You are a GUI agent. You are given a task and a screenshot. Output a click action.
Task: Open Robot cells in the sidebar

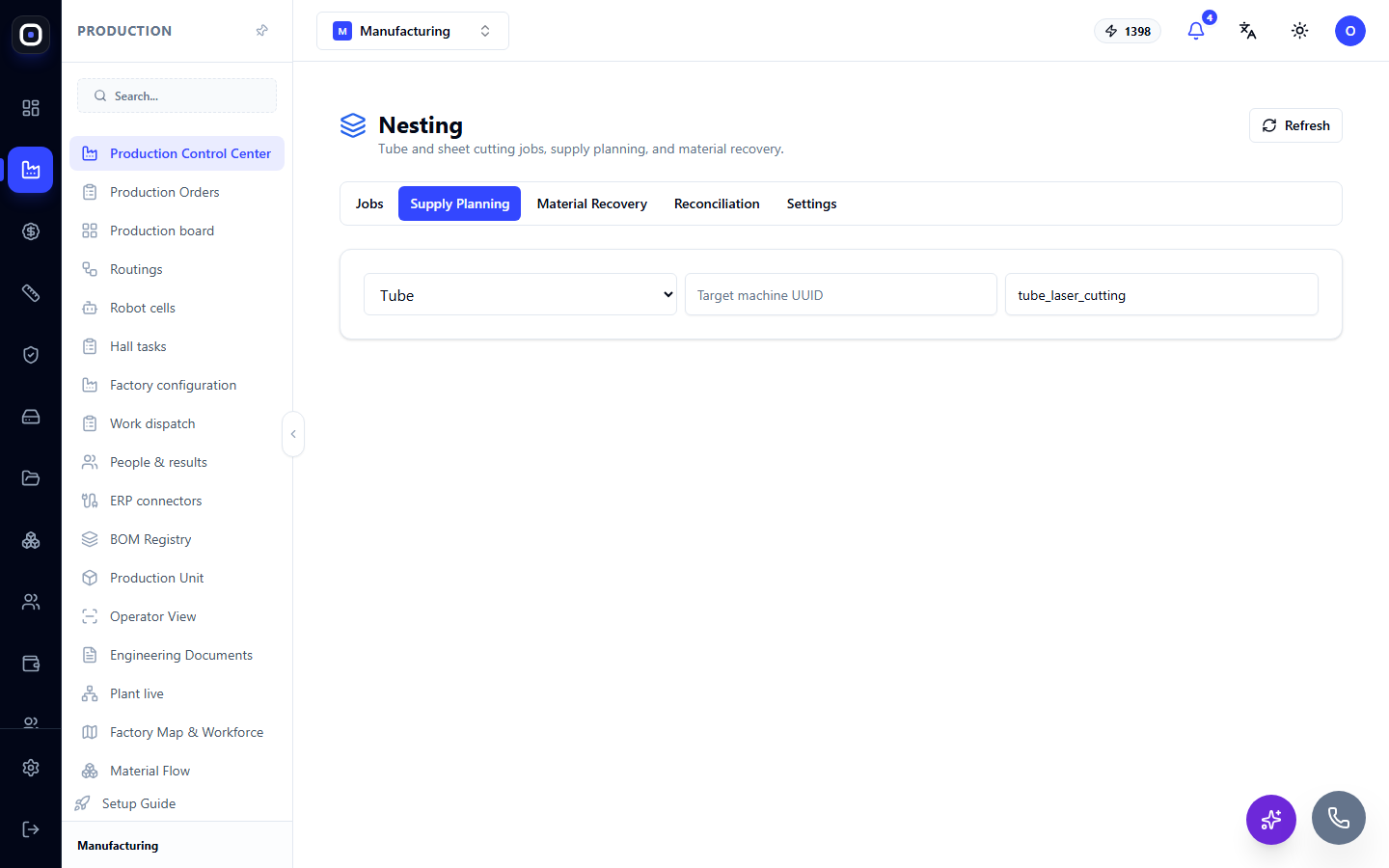177,308
